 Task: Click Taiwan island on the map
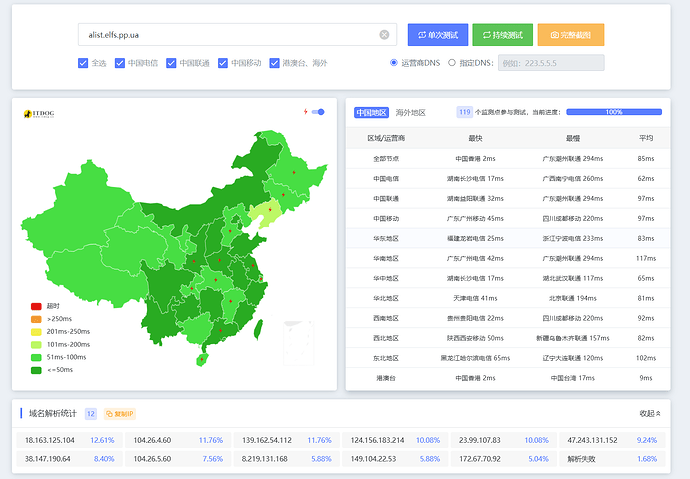pos(259,329)
